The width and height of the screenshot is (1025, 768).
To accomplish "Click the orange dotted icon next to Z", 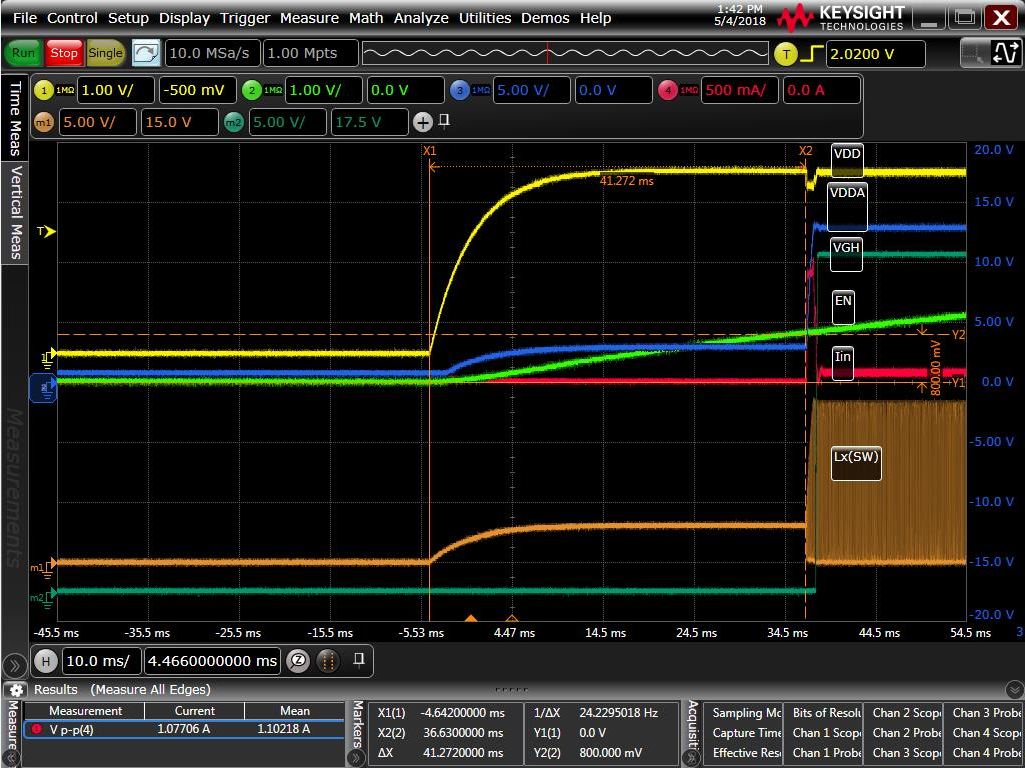I will click(328, 661).
